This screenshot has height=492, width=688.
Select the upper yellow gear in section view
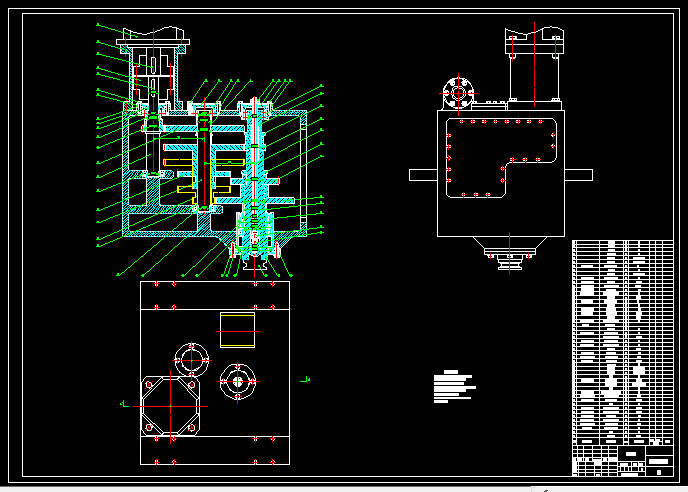click(x=204, y=162)
